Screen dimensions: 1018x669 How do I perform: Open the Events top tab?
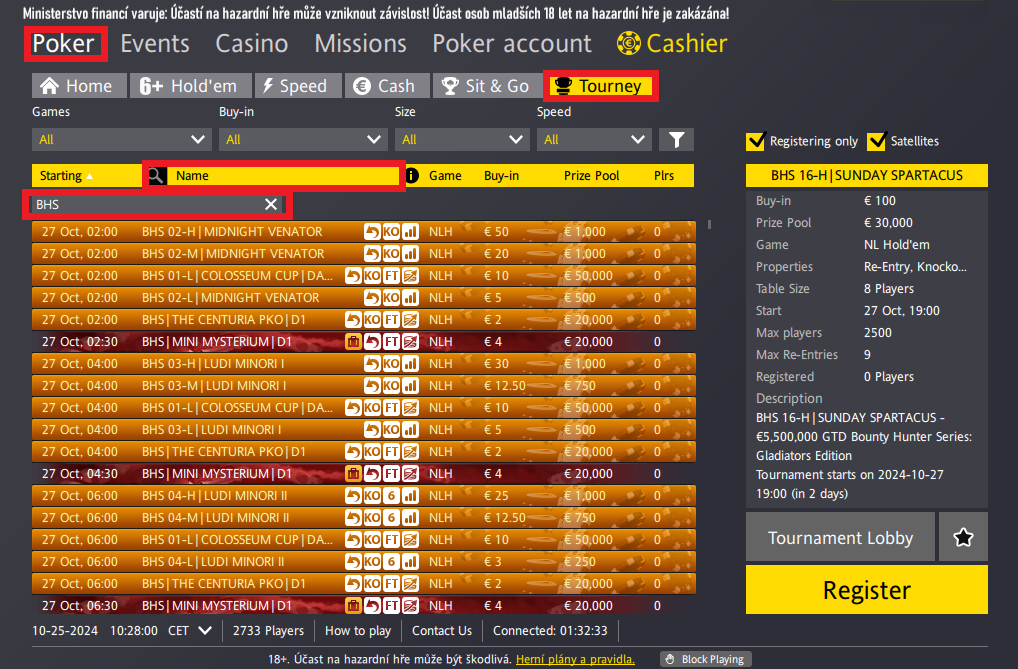coord(155,44)
